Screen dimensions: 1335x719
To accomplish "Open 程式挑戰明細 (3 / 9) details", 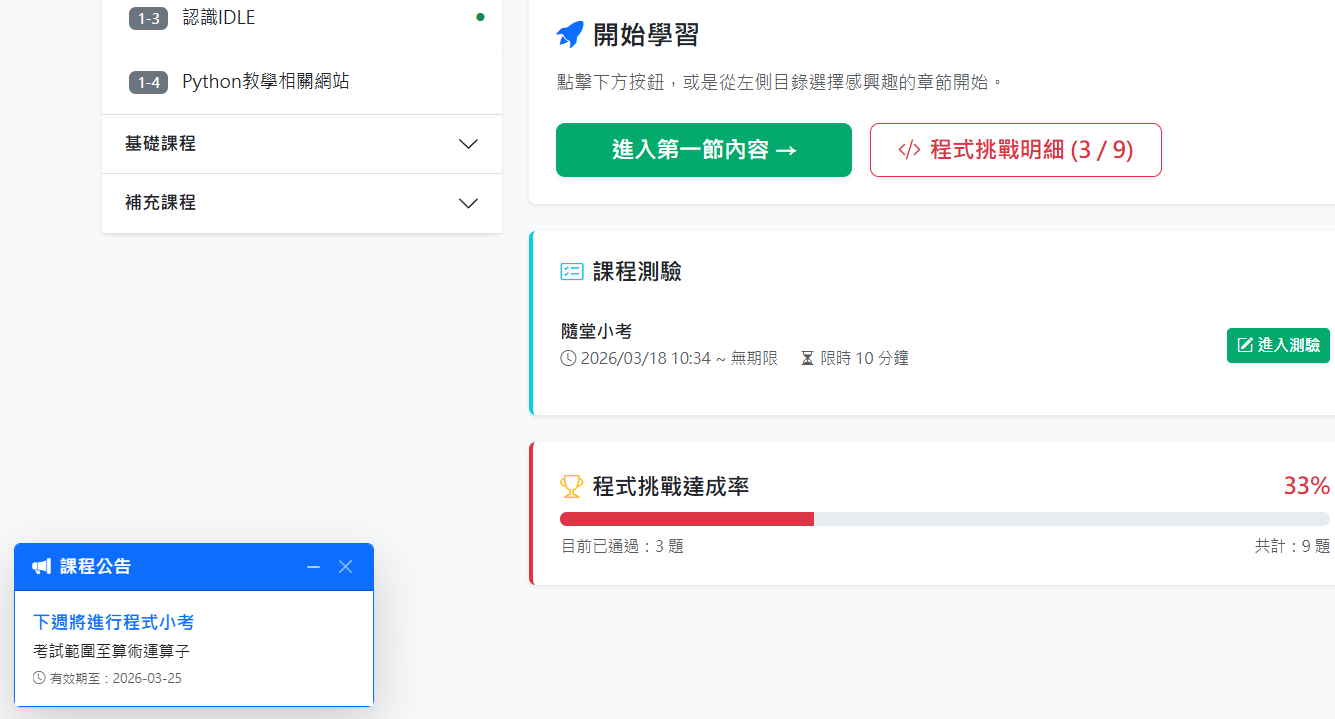I will click(1015, 150).
